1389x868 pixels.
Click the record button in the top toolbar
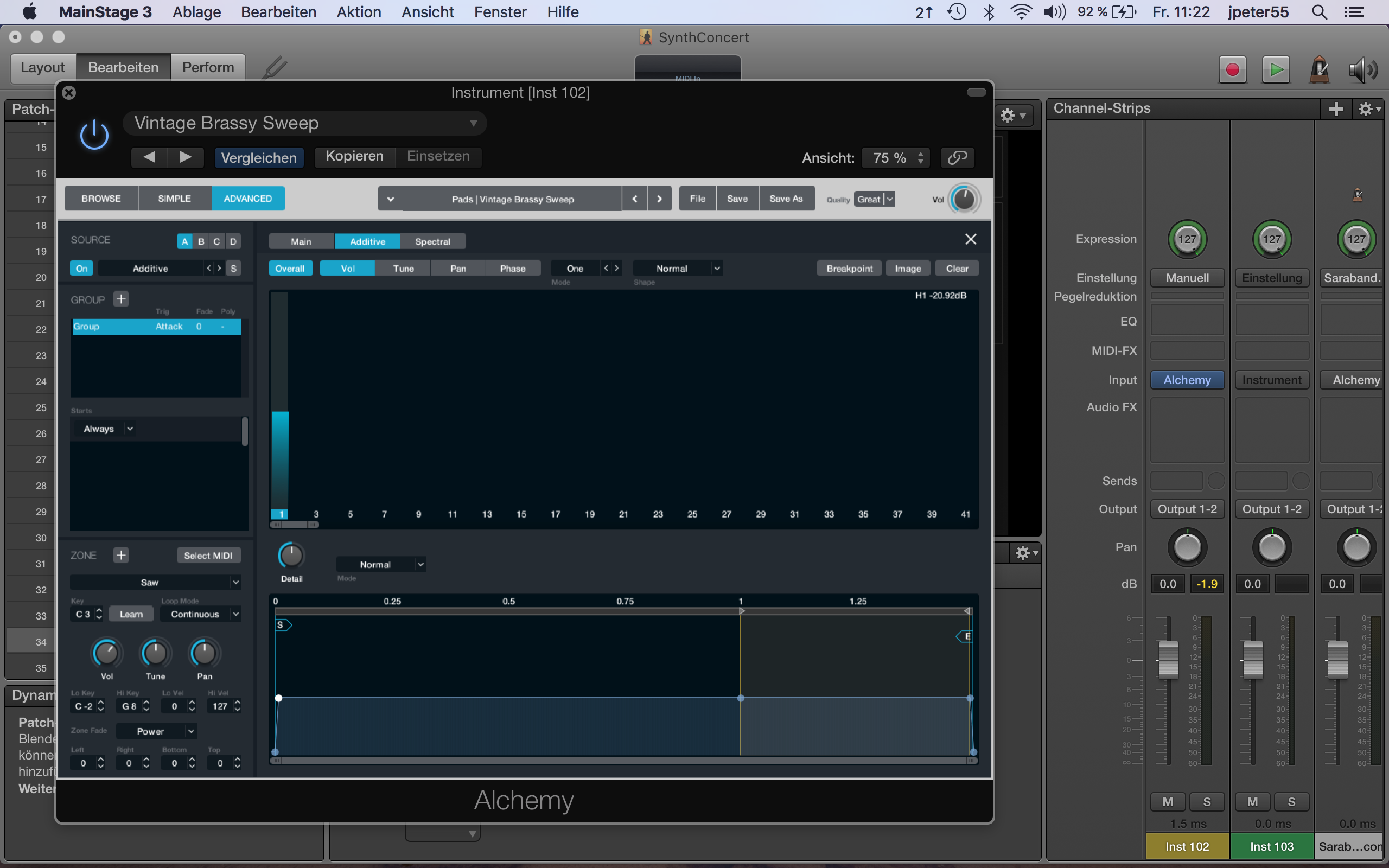tap(1233, 69)
